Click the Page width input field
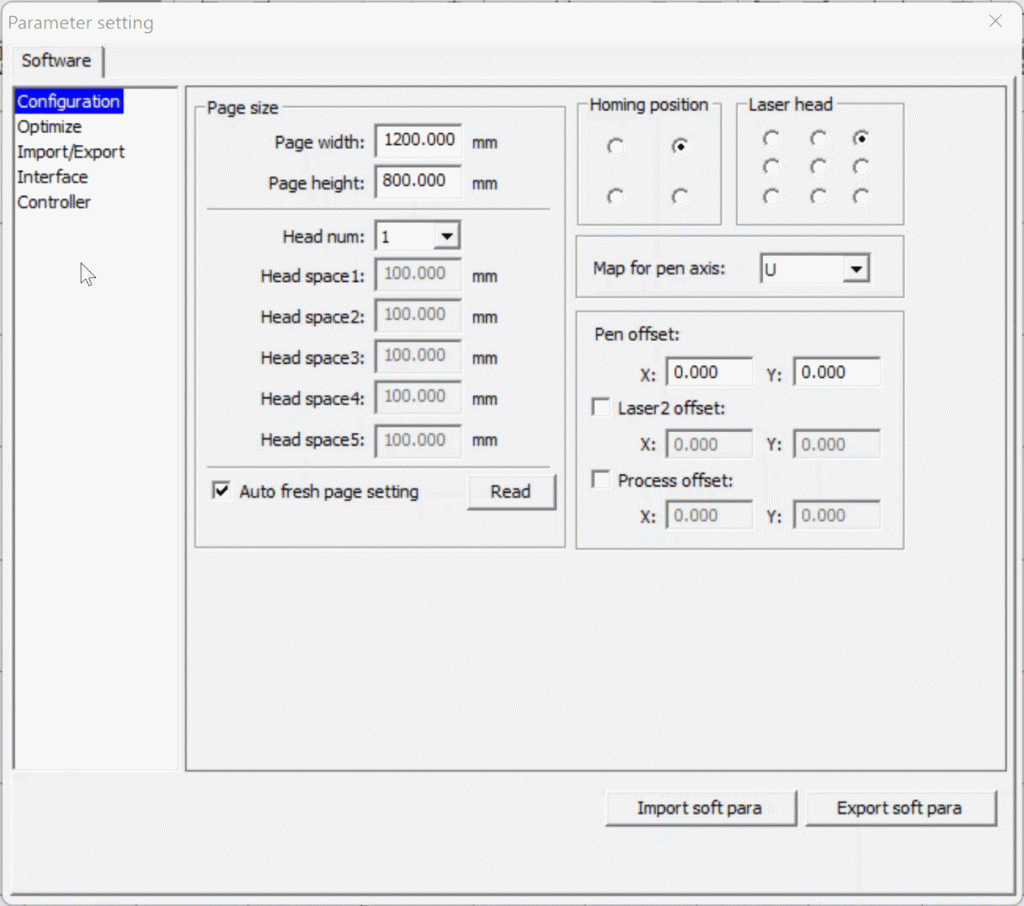 419,141
